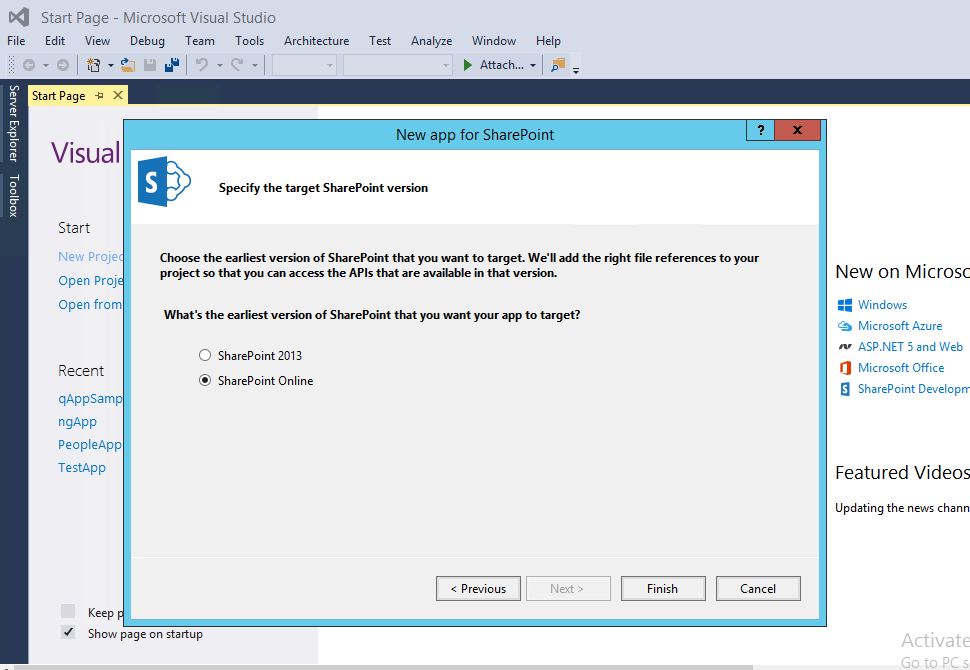
Task: Click the Save toolbar icon
Action: coord(150,65)
